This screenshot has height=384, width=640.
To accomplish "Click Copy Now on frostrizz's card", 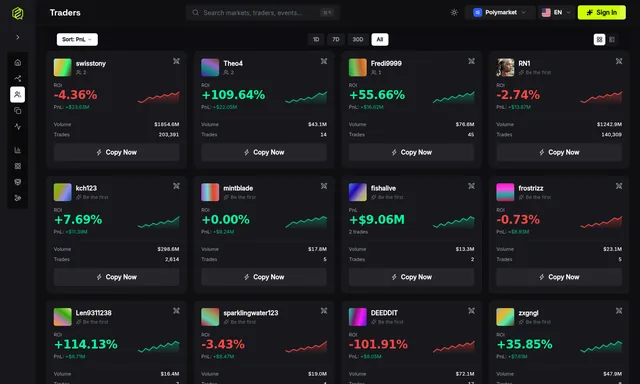I will (559, 277).
